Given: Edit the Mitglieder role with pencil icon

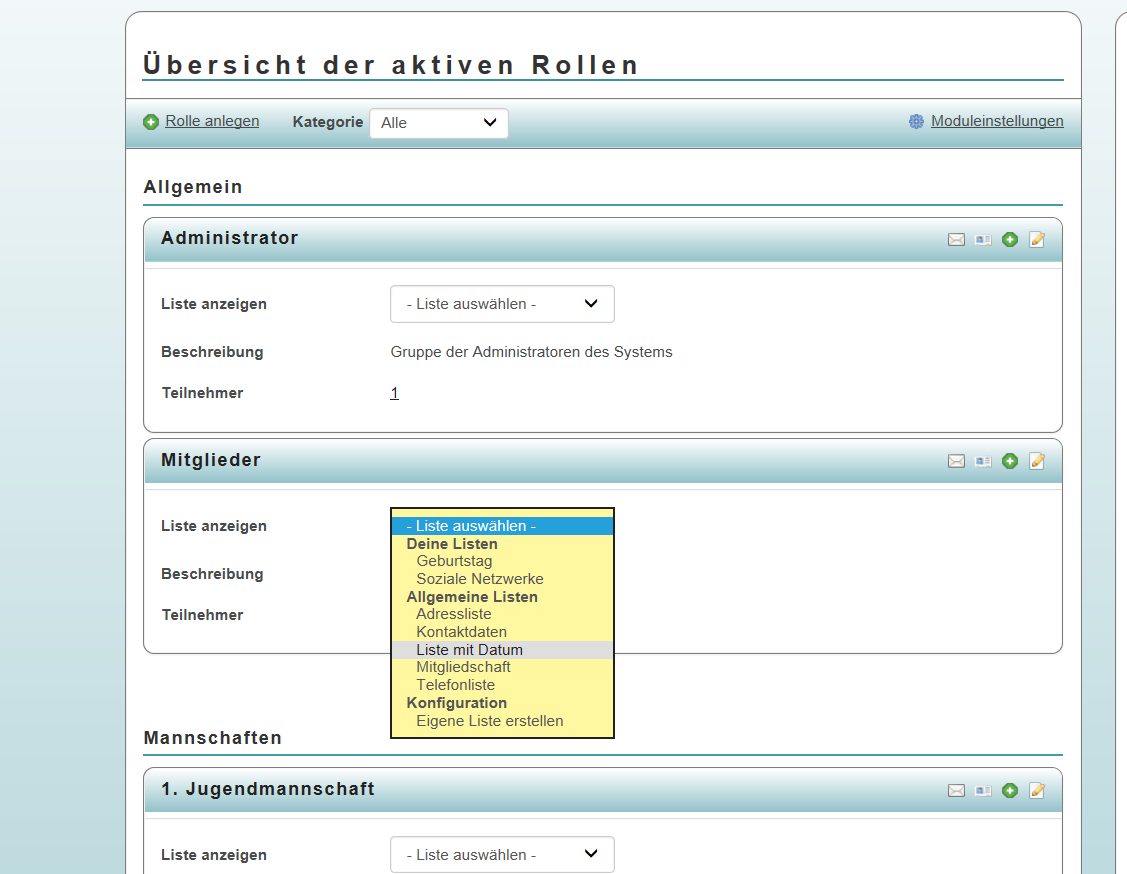Looking at the screenshot, I should [x=1037, y=461].
